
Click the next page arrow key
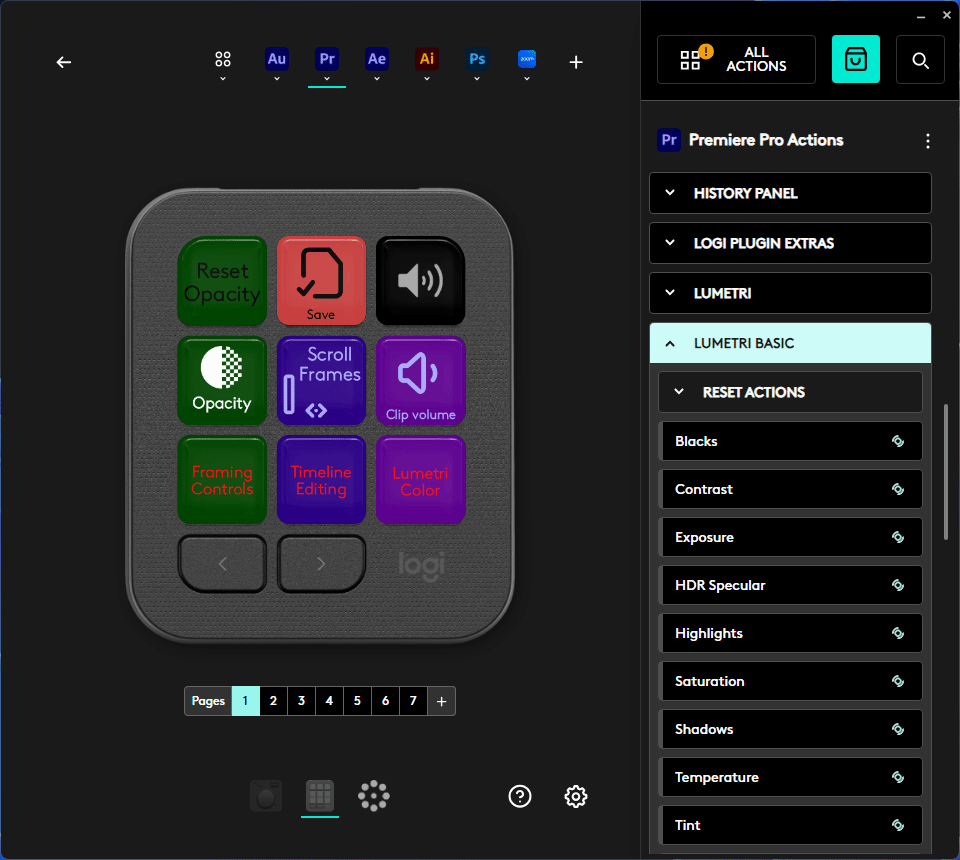pos(321,564)
